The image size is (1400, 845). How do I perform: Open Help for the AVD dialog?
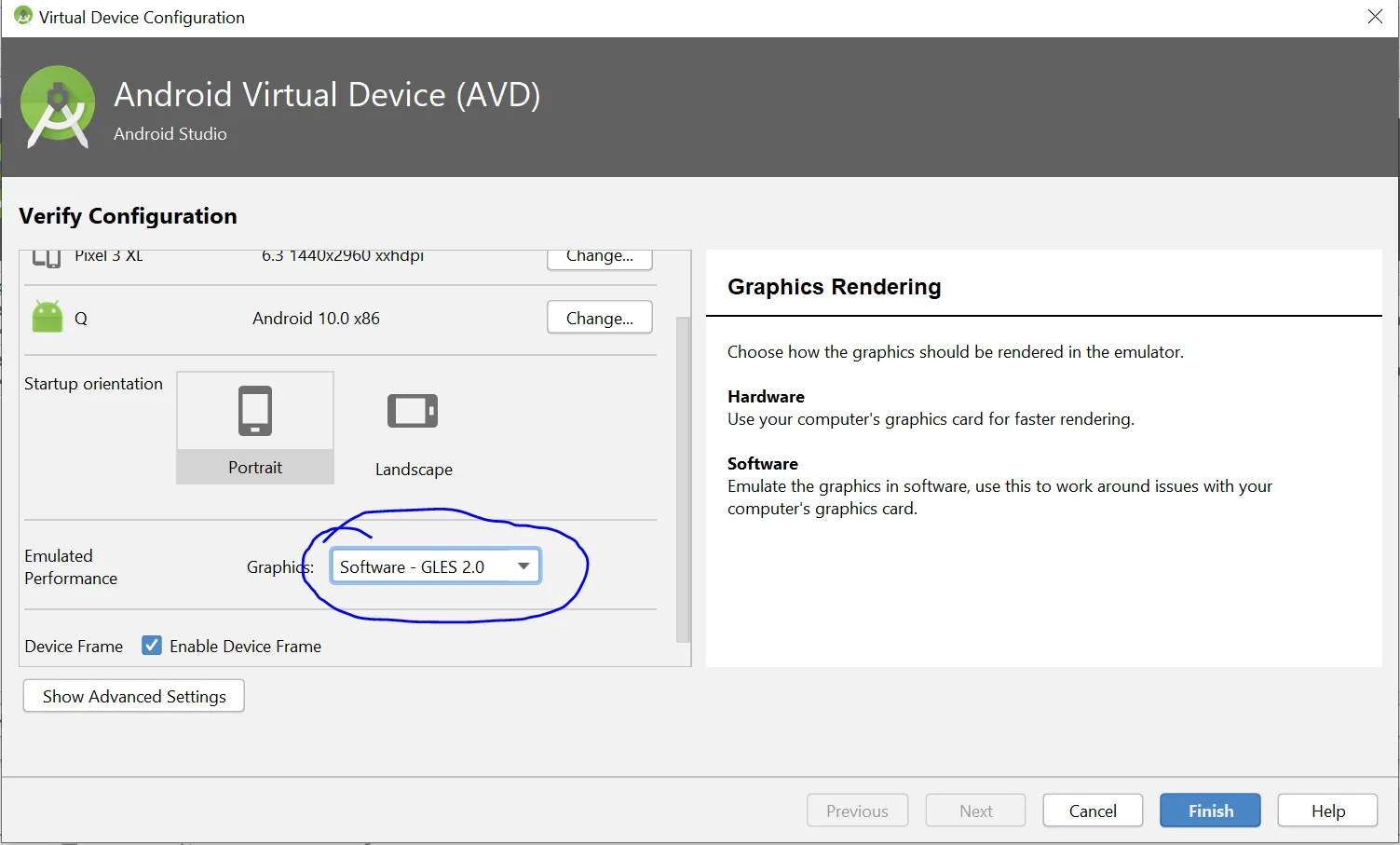click(x=1327, y=811)
